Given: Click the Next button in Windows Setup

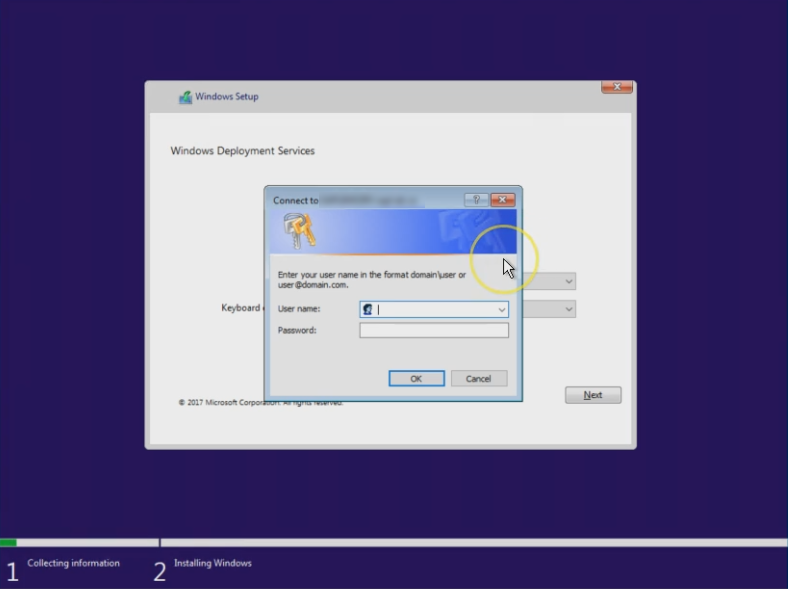Looking at the screenshot, I should pos(593,395).
